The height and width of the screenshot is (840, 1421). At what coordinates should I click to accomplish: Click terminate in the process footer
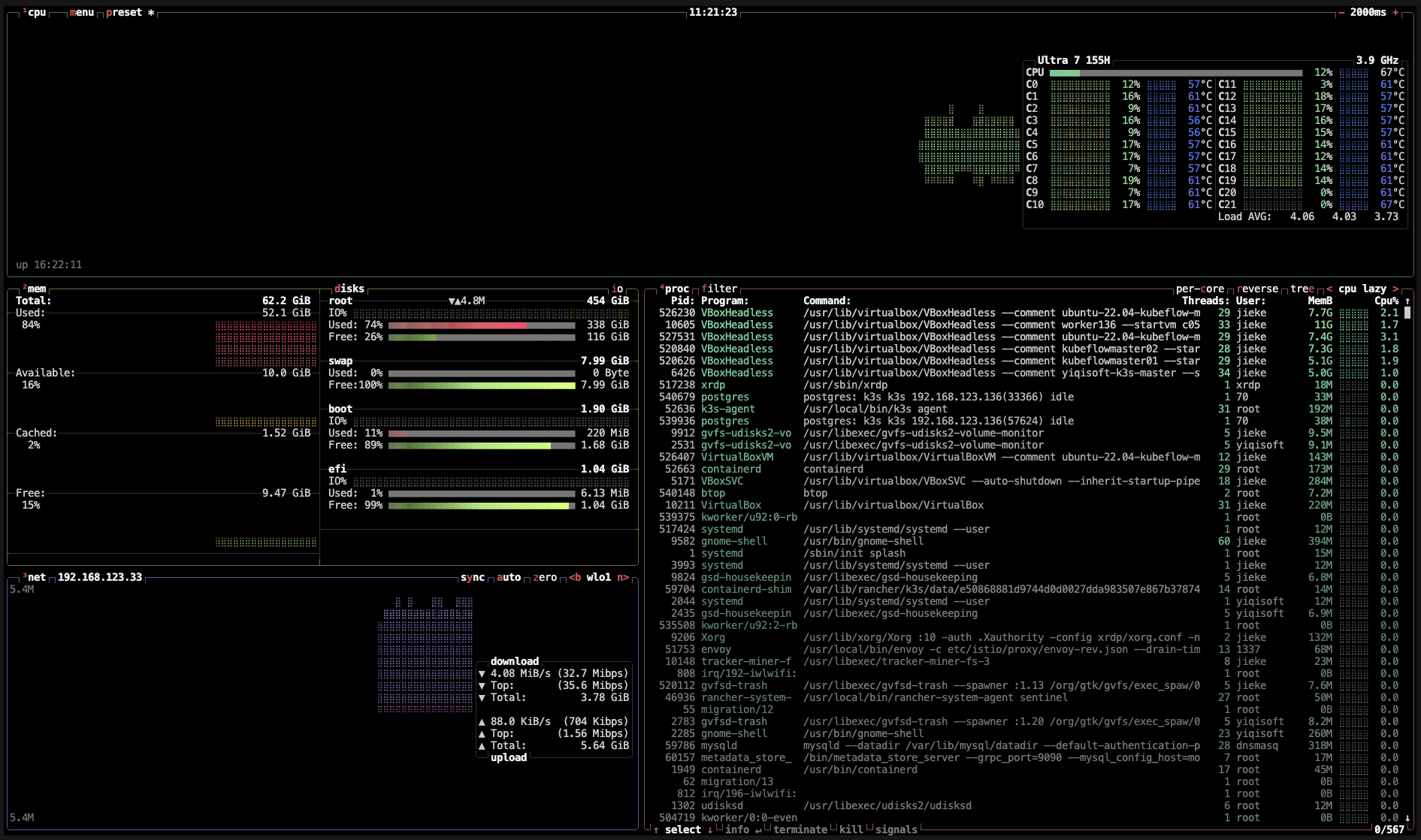pos(800,829)
